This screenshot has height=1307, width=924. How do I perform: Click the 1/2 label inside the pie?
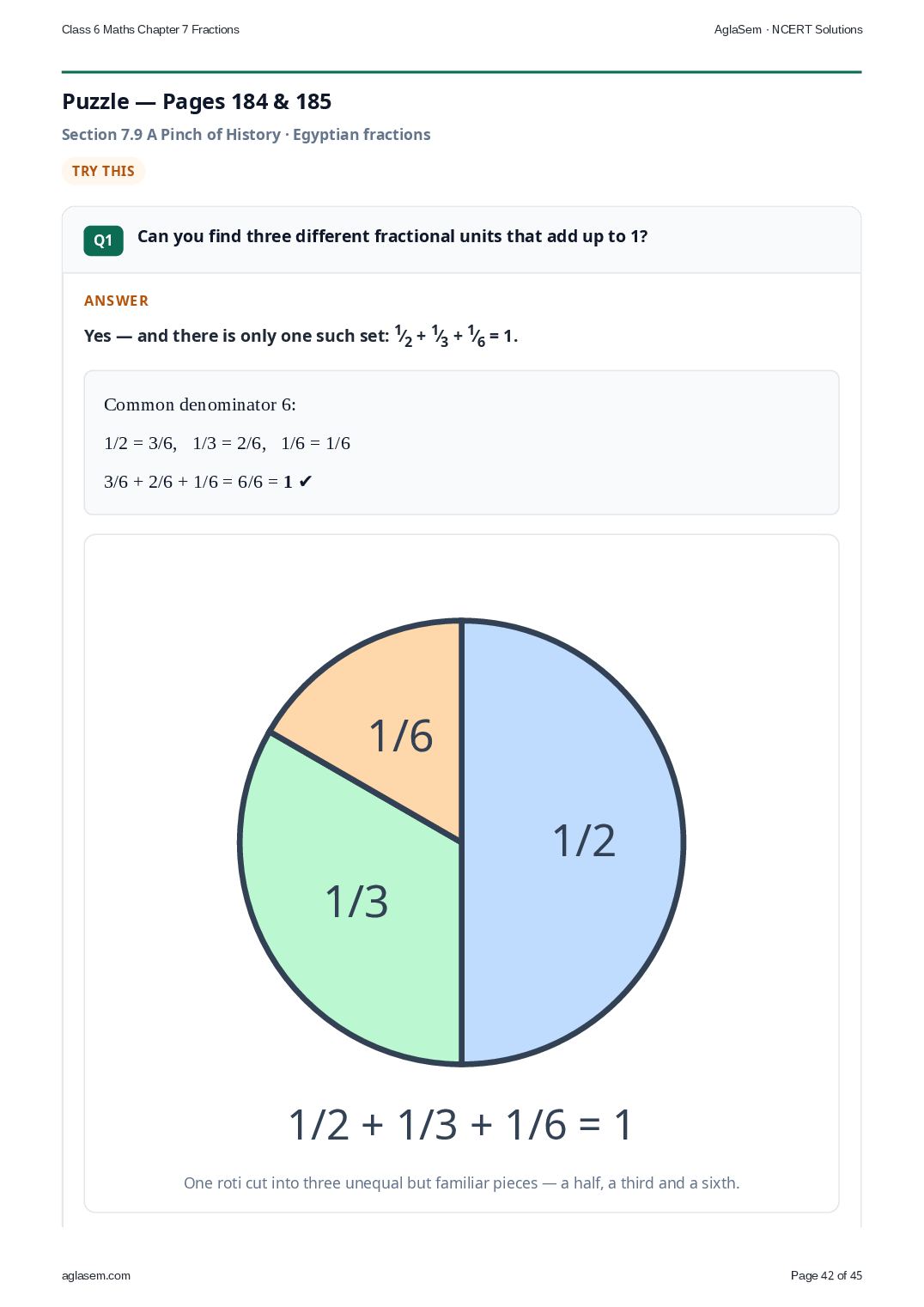pos(584,840)
